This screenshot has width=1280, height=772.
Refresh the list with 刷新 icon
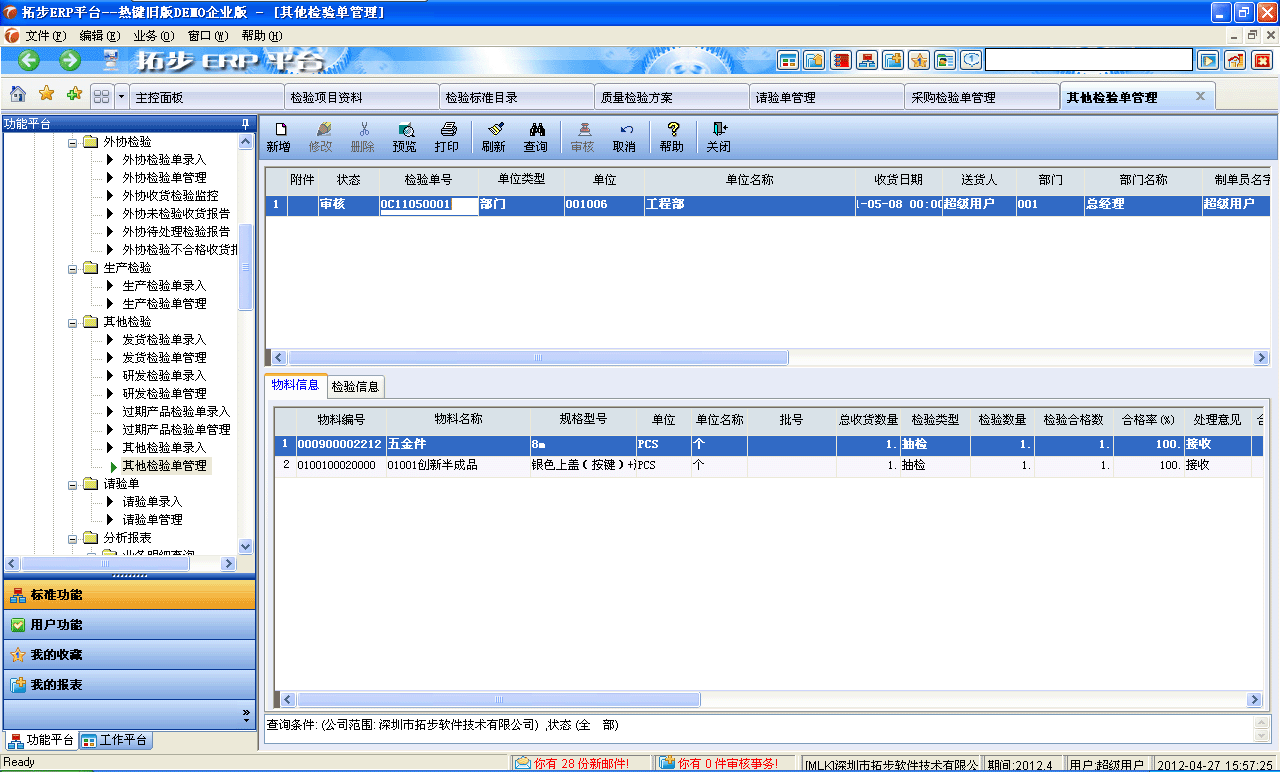(493, 137)
